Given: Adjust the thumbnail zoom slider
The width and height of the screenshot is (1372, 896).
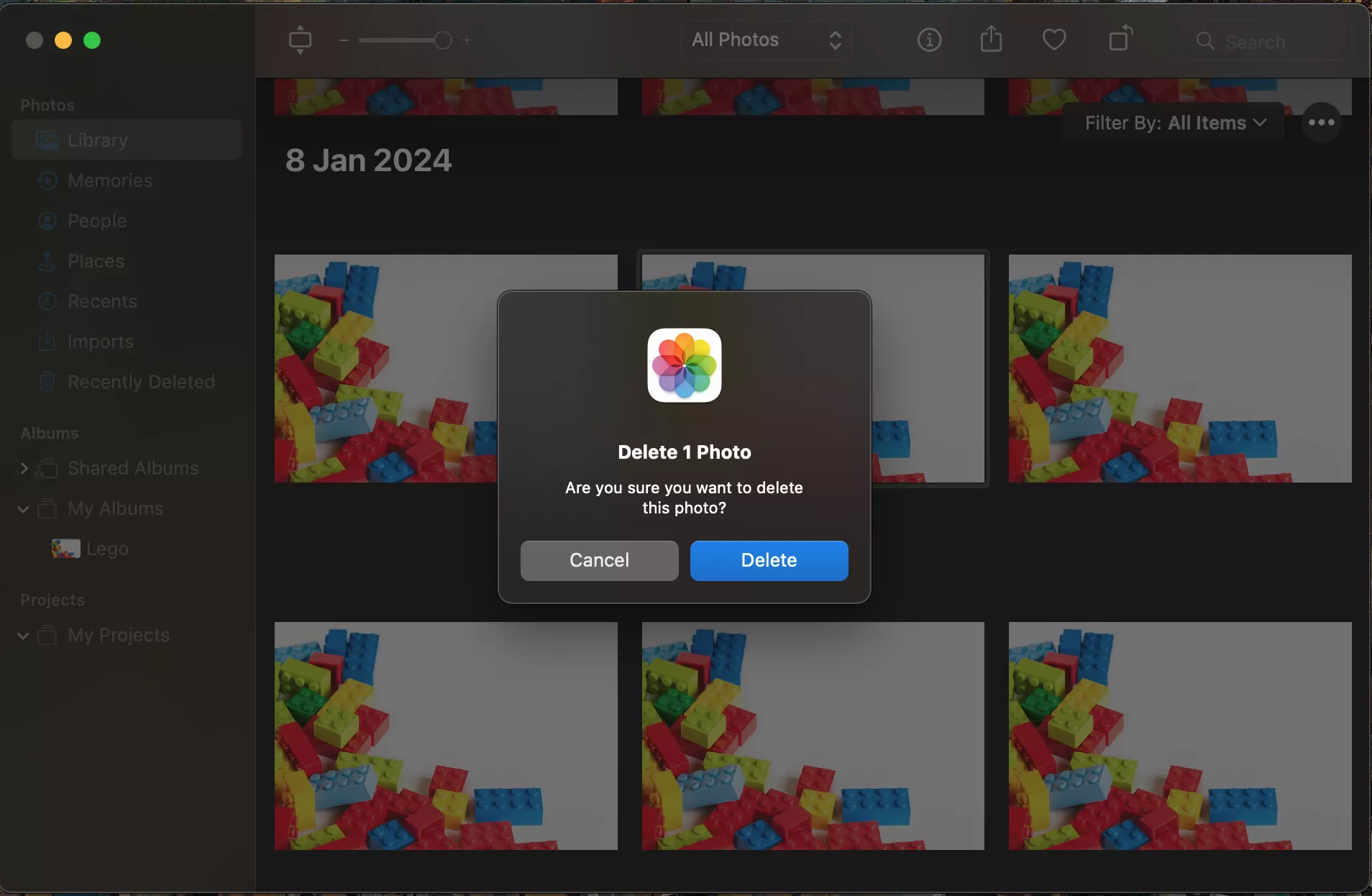Looking at the screenshot, I should (x=406, y=40).
